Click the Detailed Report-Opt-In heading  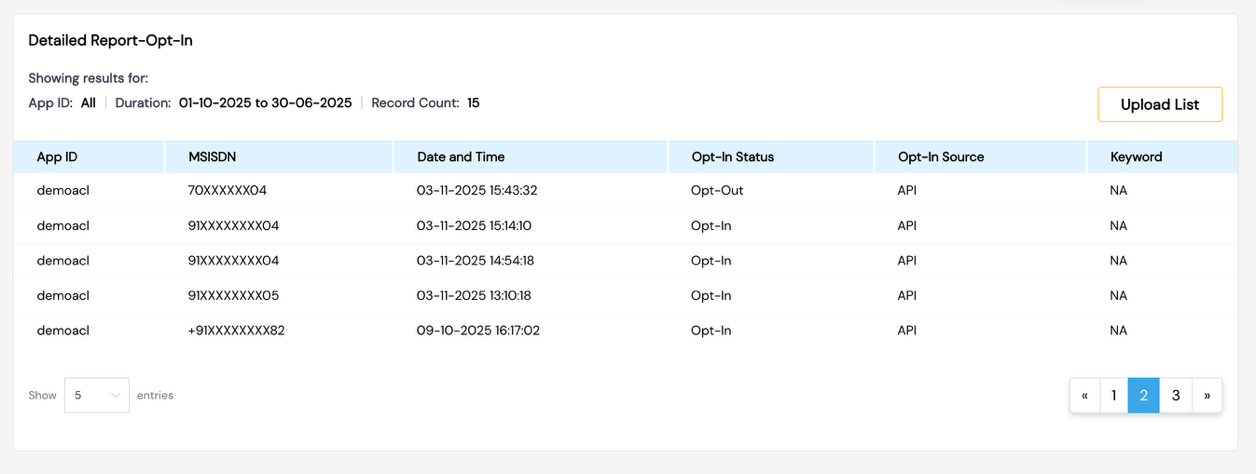click(x=110, y=41)
